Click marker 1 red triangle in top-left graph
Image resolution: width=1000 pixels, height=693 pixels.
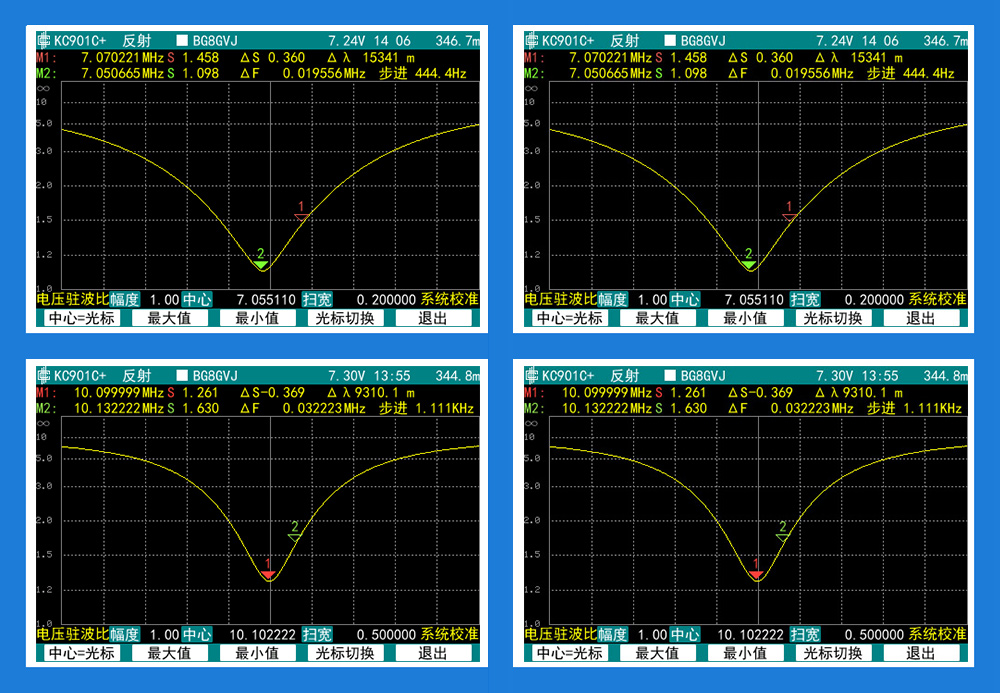(302, 216)
